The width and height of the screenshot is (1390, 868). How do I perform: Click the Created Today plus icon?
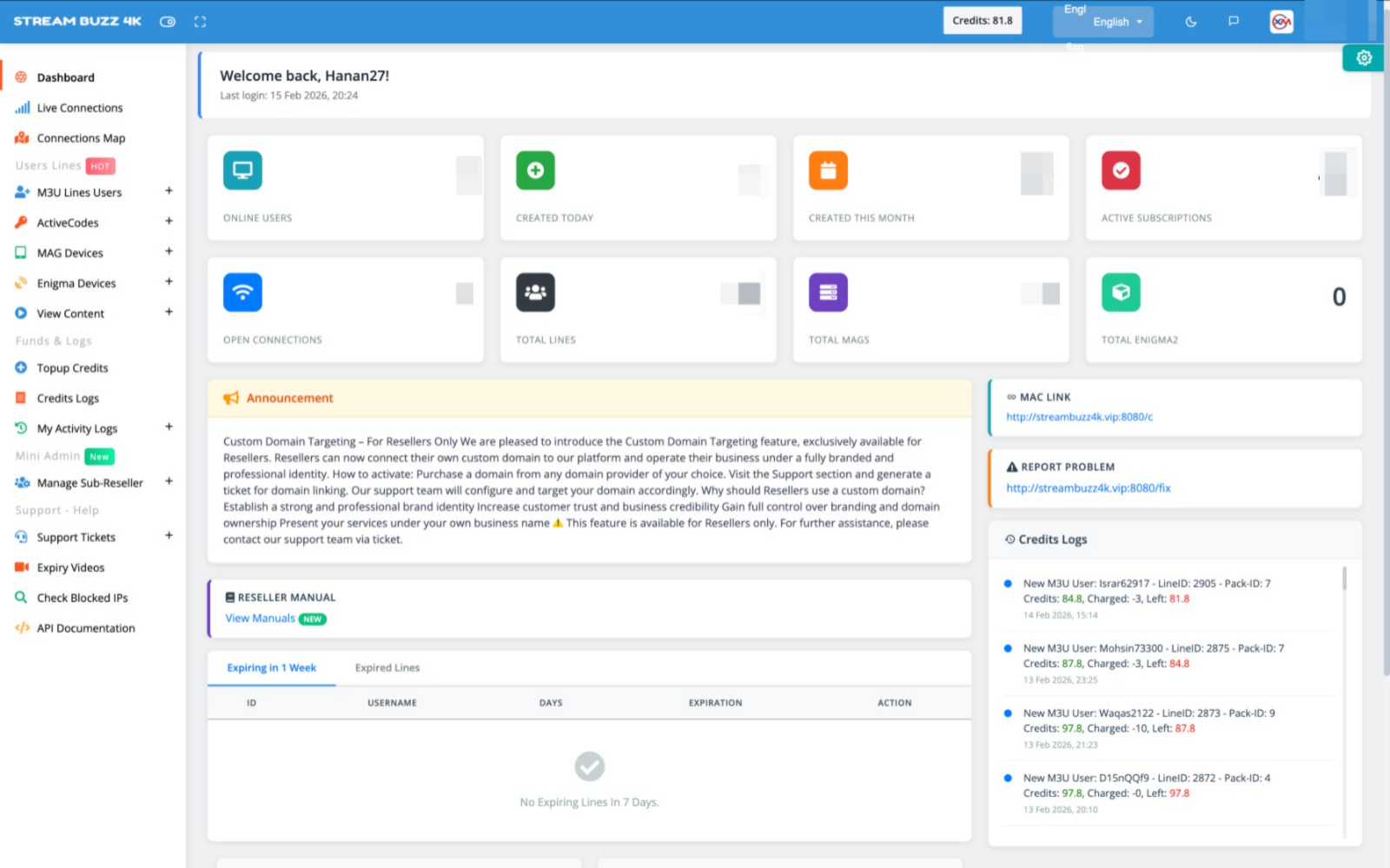tap(535, 170)
